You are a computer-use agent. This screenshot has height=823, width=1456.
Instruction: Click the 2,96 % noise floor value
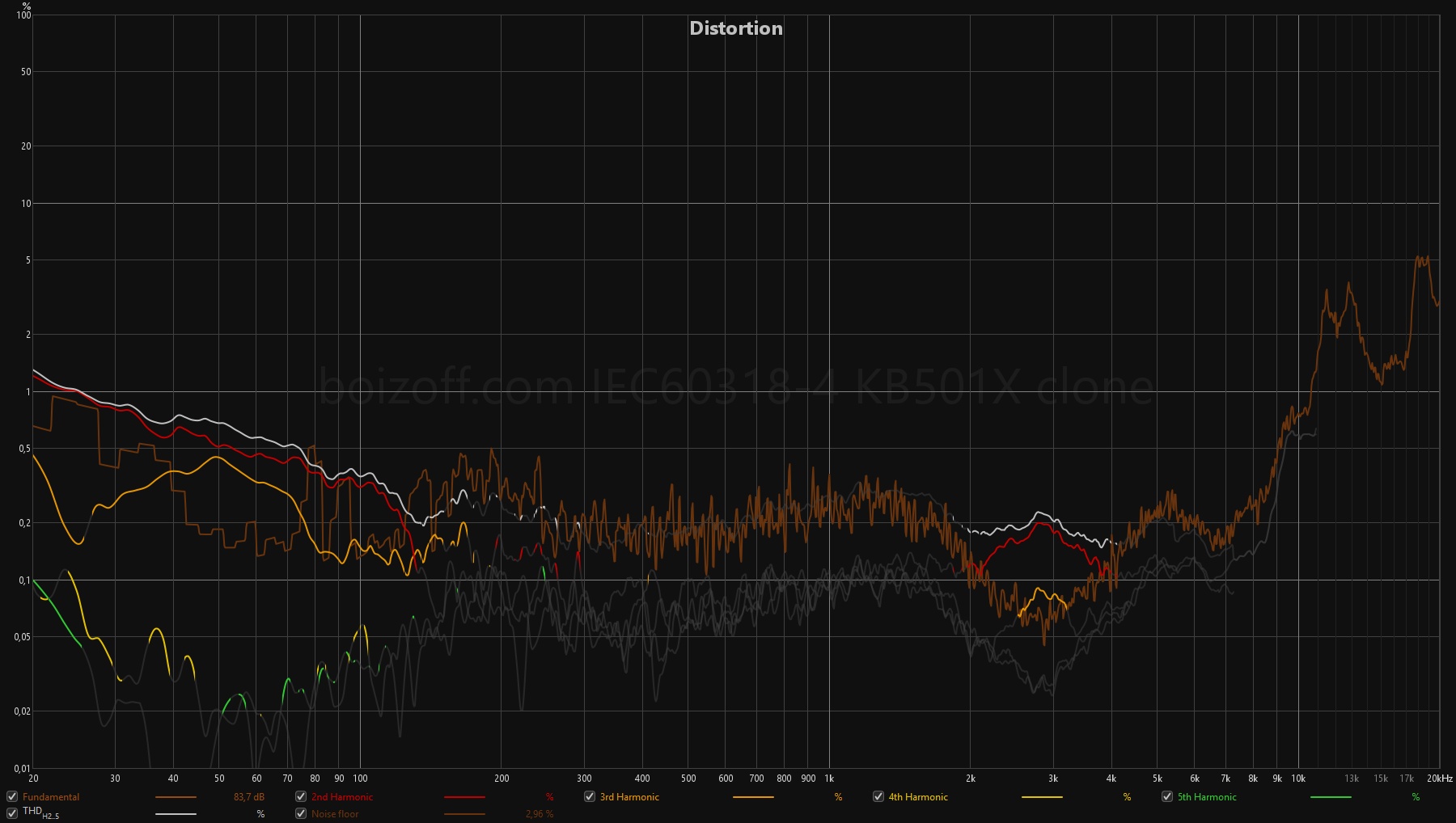540,814
